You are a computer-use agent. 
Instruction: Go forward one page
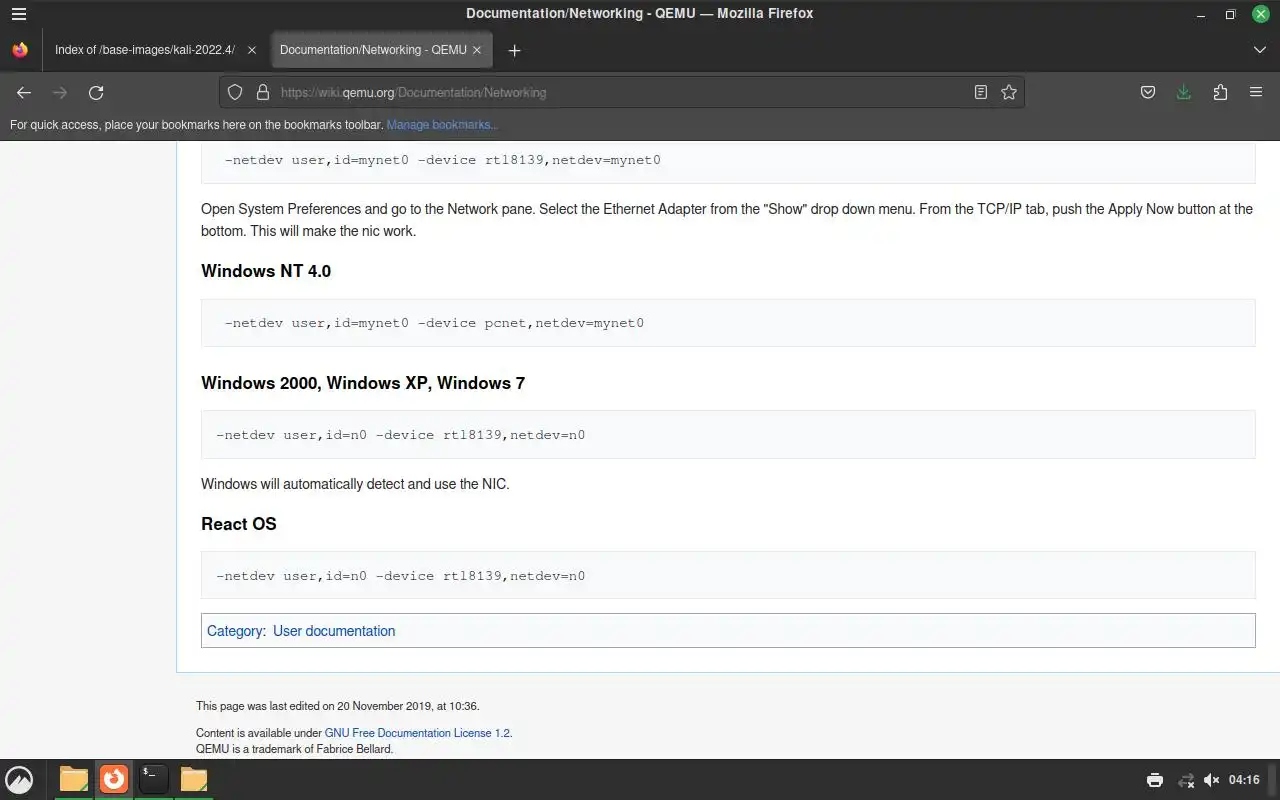[60, 92]
